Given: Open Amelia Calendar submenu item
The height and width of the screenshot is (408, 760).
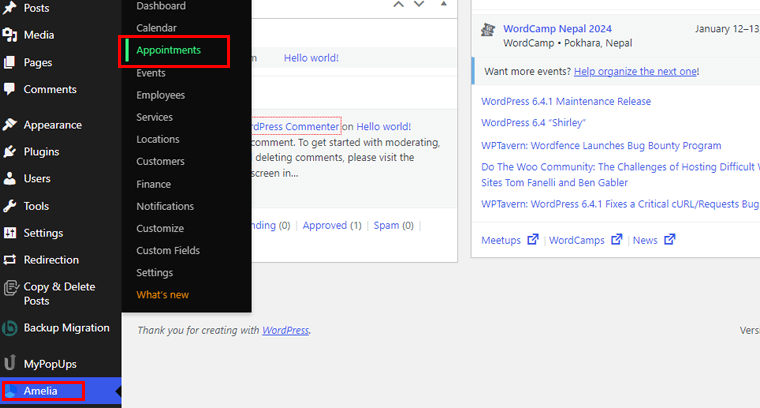Looking at the screenshot, I should coord(156,28).
